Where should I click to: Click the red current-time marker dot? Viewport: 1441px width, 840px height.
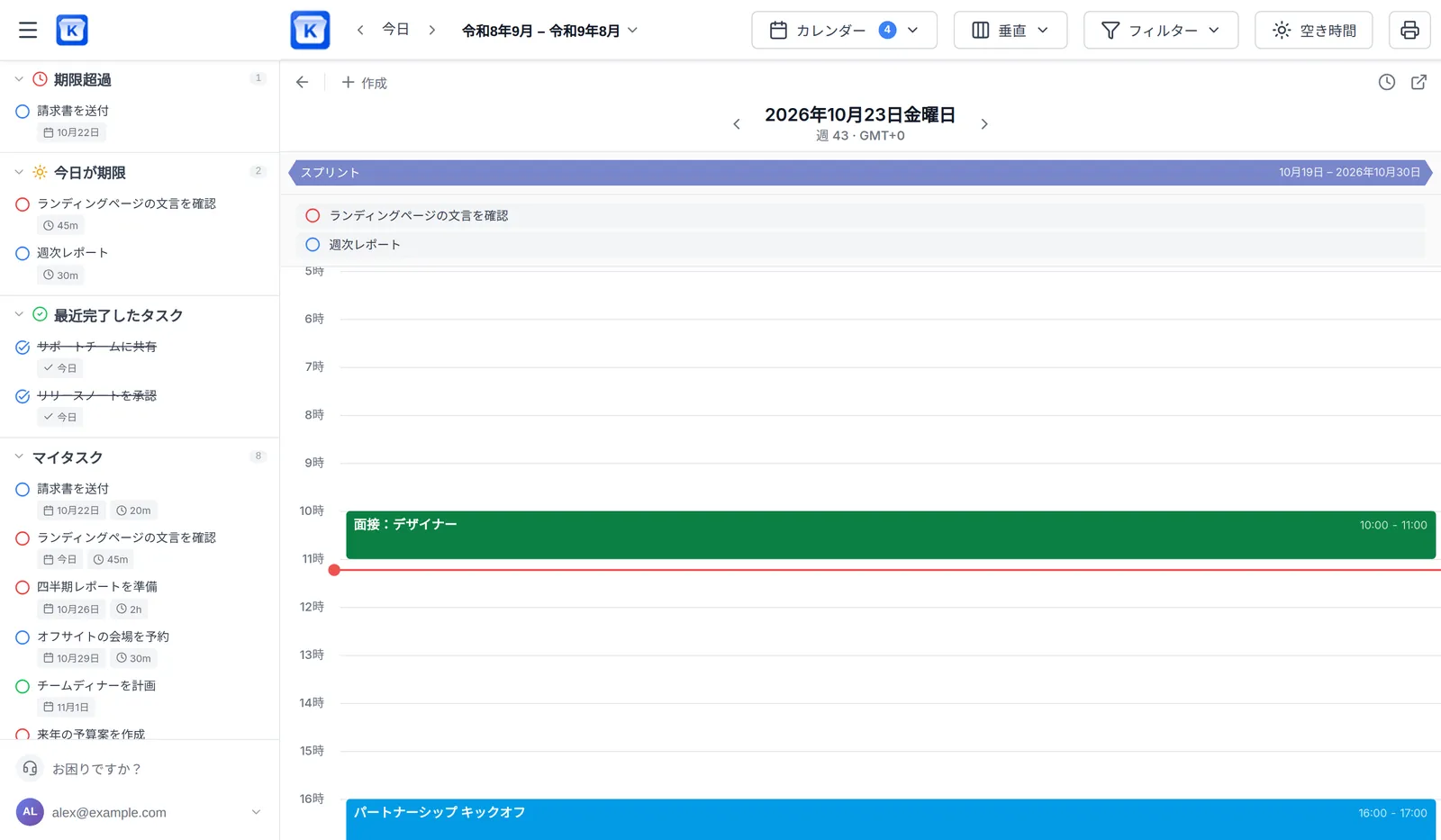coord(334,570)
